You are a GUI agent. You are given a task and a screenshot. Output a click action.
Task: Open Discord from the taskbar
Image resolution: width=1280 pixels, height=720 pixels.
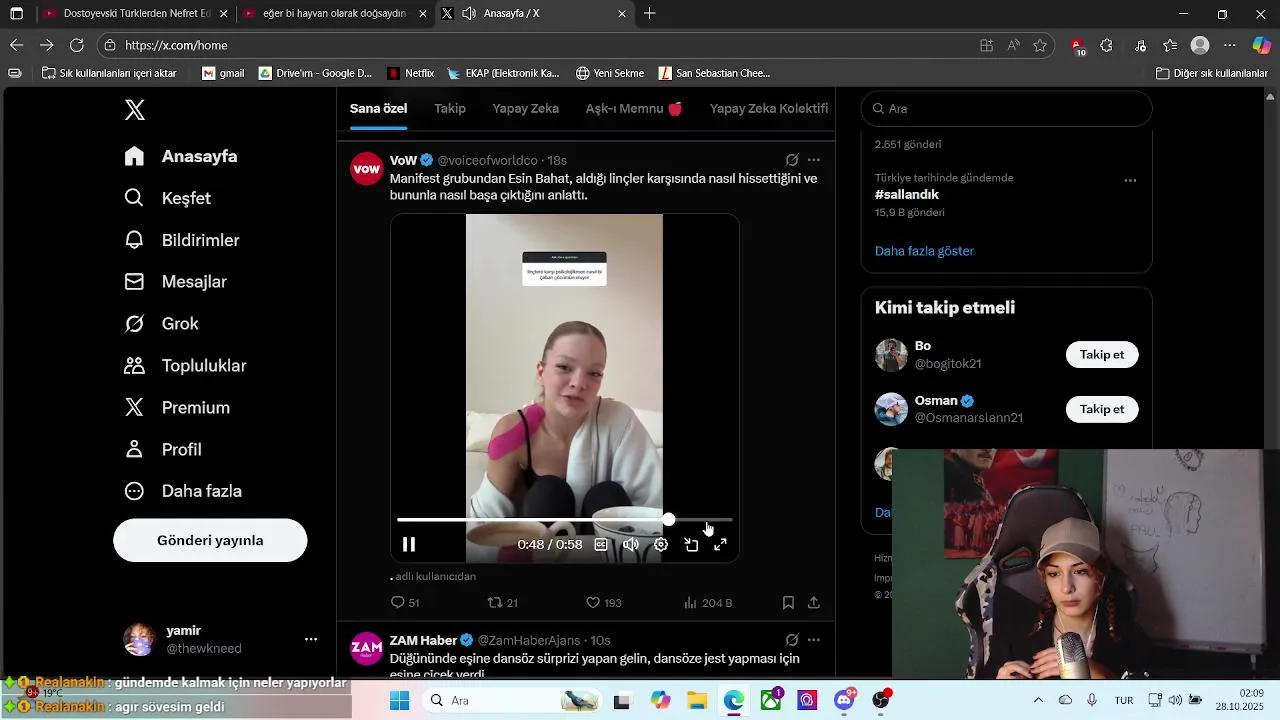click(x=844, y=700)
